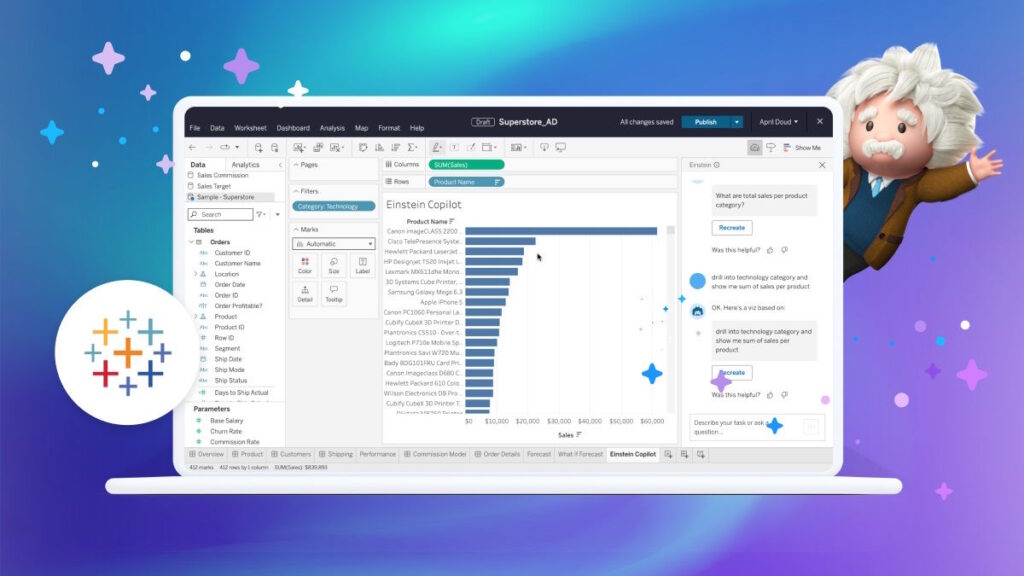
Task: Click the Category: Technology filter pill
Action: (x=334, y=206)
